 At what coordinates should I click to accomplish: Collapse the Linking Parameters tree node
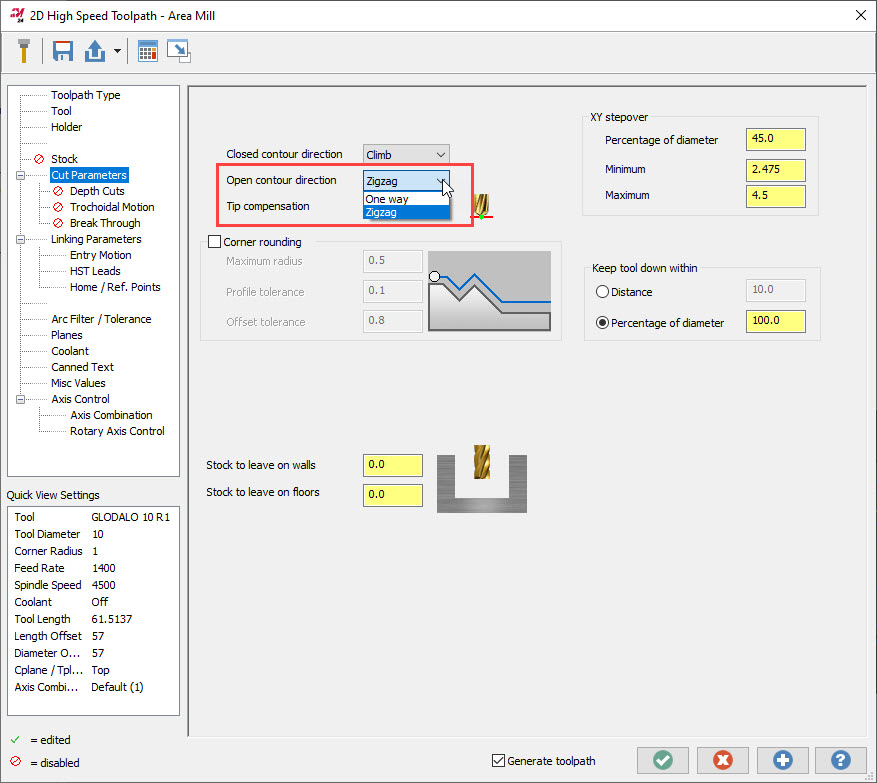[x=20, y=239]
